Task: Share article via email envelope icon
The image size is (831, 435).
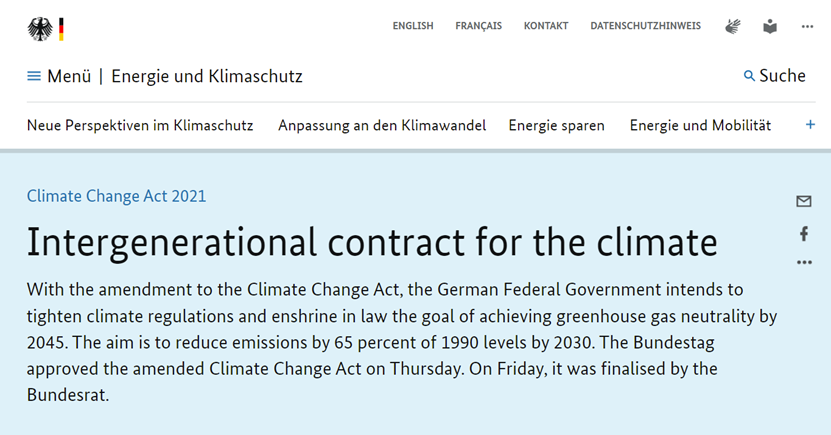Action: coord(804,201)
